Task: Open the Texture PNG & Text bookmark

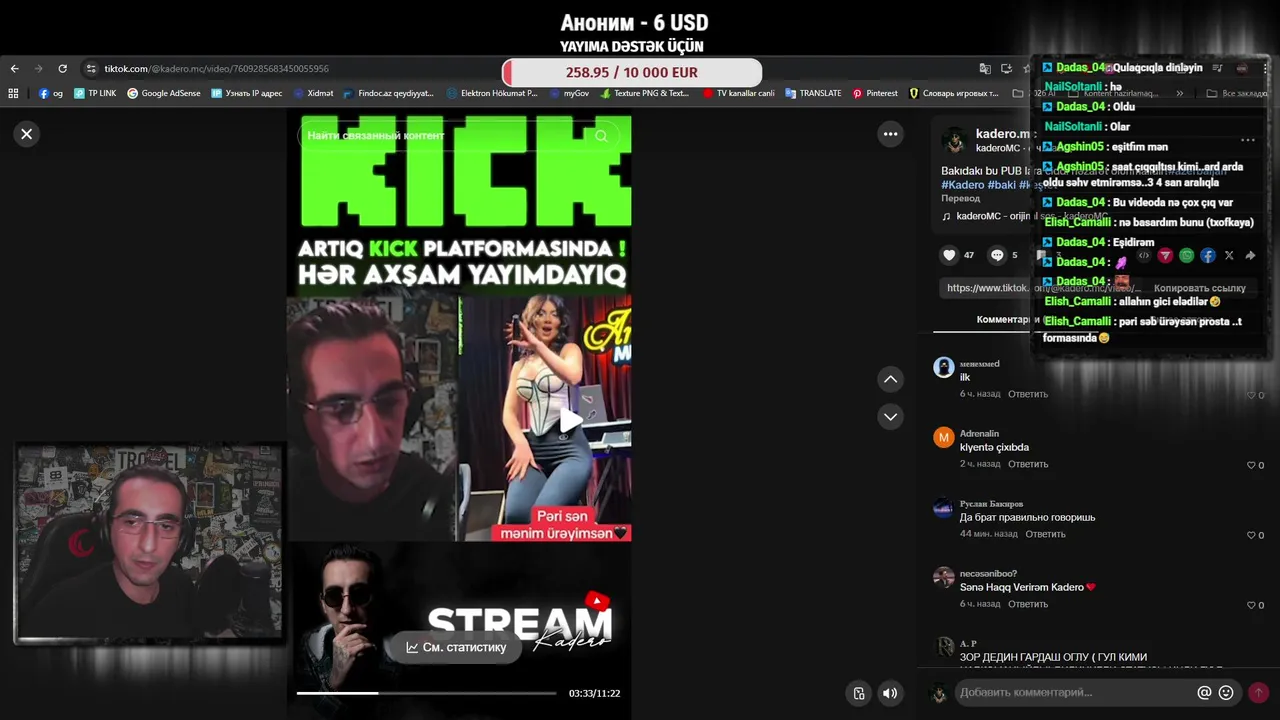Action: [645, 93]
